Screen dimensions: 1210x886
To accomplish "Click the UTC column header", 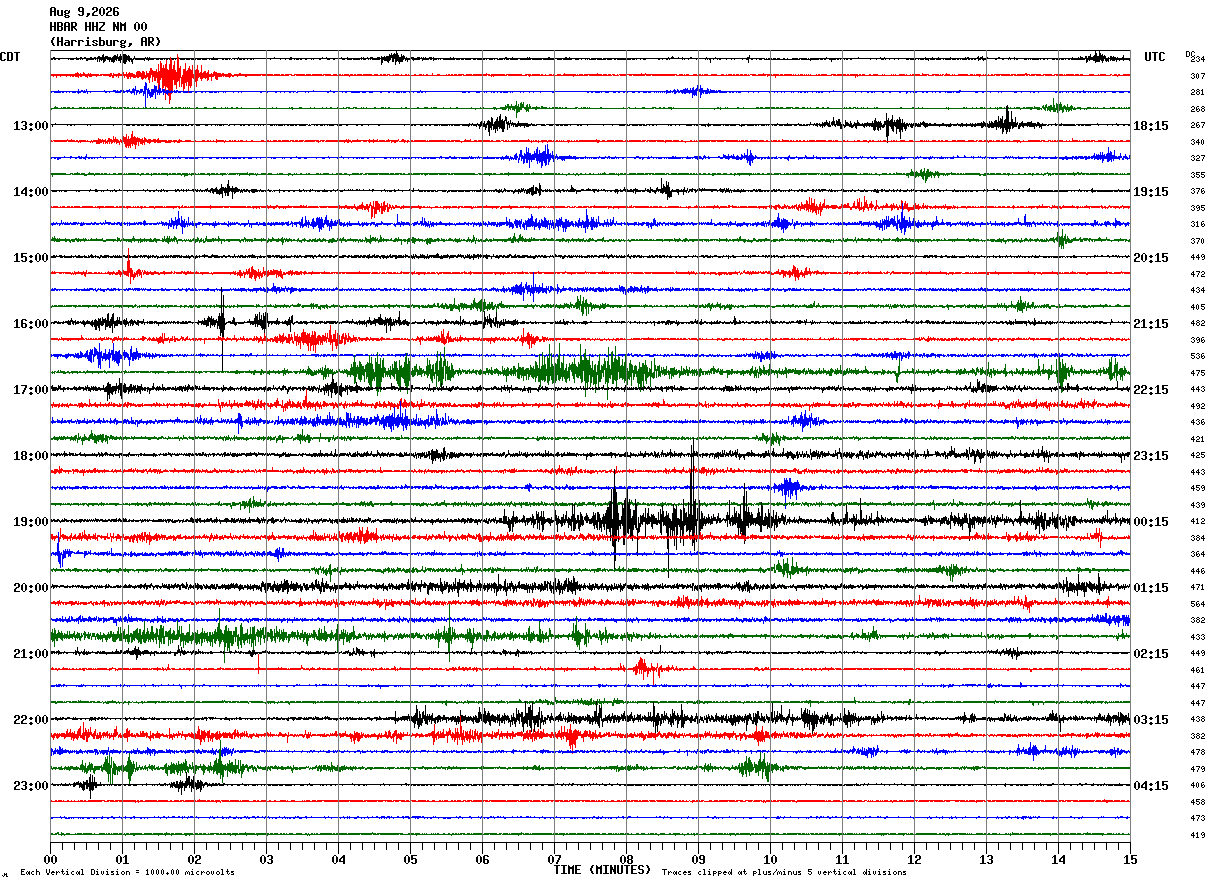I will tap(1155, 57).
